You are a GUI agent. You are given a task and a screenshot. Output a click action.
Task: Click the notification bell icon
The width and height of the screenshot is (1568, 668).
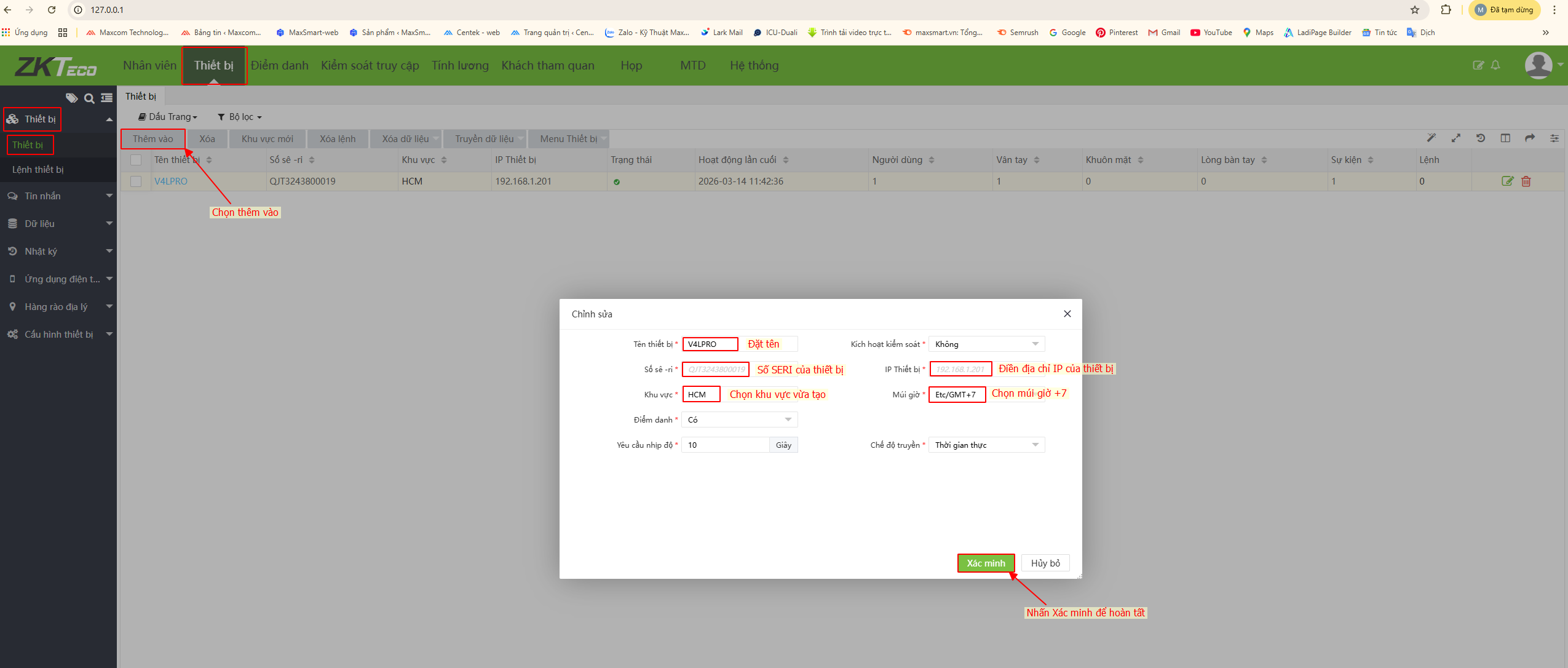pyautogui.click(x=1495, y=65)
